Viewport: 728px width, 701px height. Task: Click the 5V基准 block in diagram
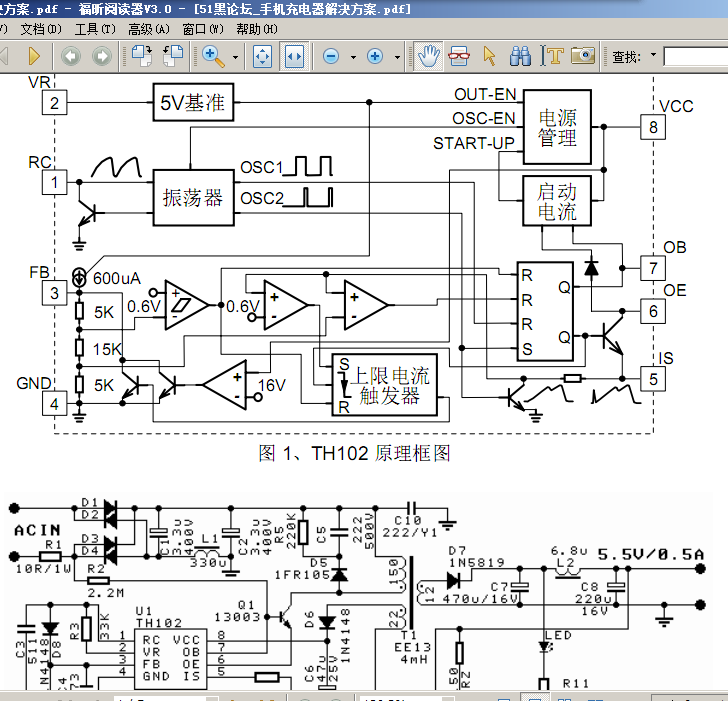pos(193,102)
